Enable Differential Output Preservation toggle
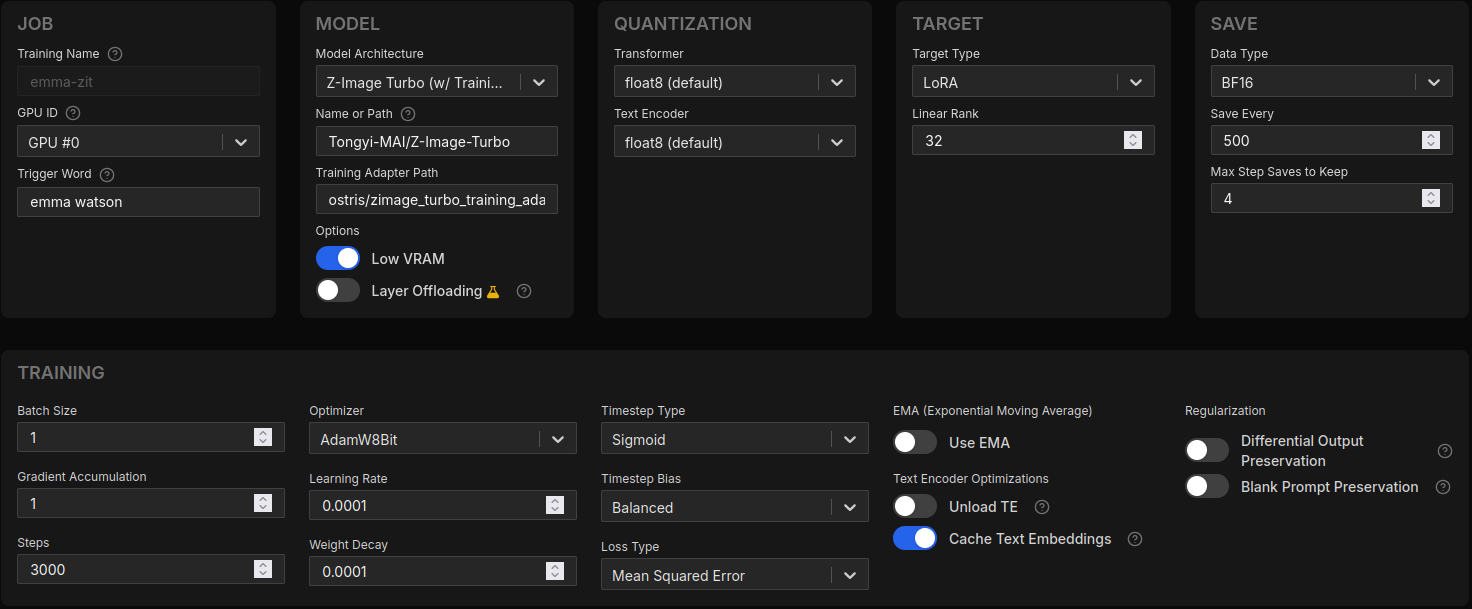The height and width of the screenshot is (609, 1472). coord(1207,450)
